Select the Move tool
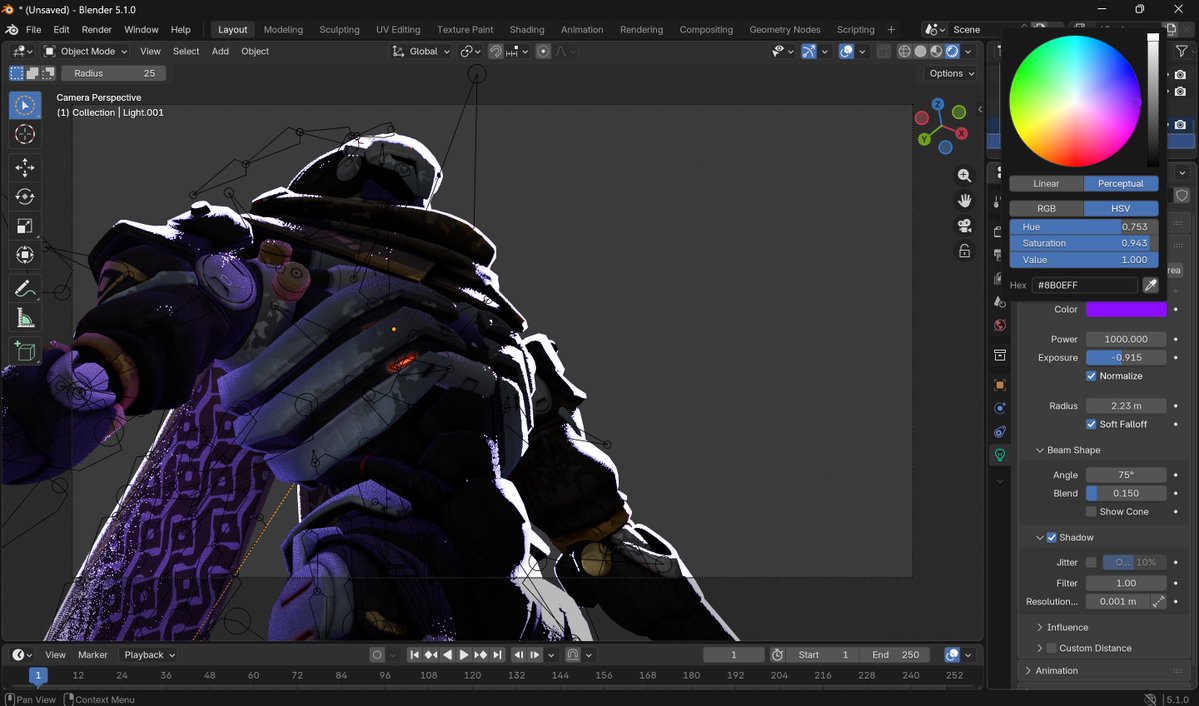Screen dimensions: 1199x706 pyautogui.click(x=25, y=168)
